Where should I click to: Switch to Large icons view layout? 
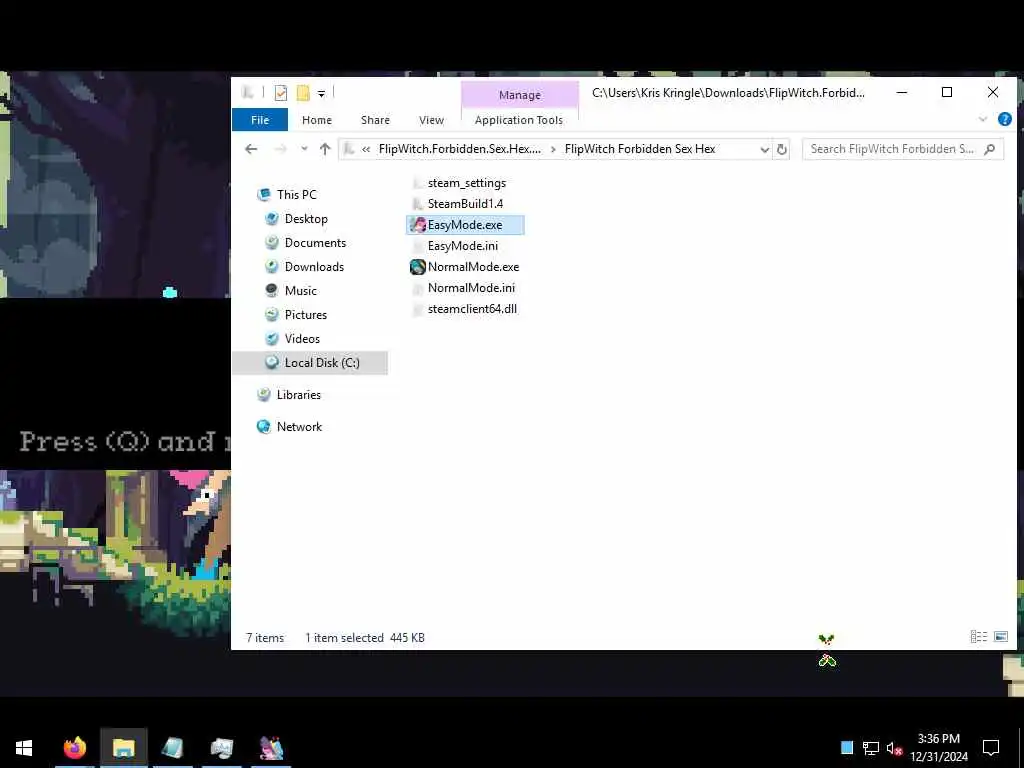[x=1000, y=636]
